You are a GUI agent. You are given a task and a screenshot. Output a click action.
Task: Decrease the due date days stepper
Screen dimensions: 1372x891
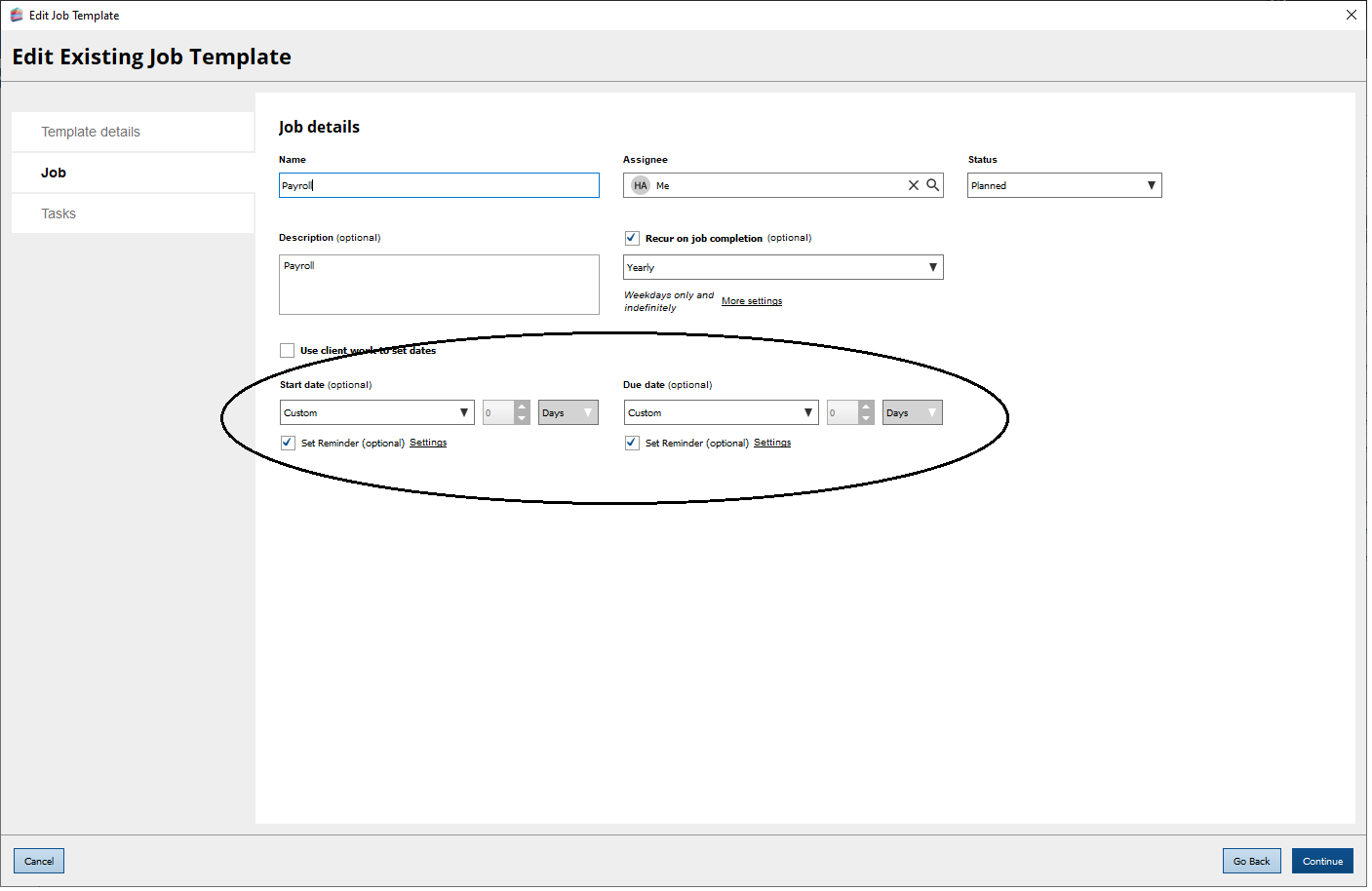pos(866,419)
